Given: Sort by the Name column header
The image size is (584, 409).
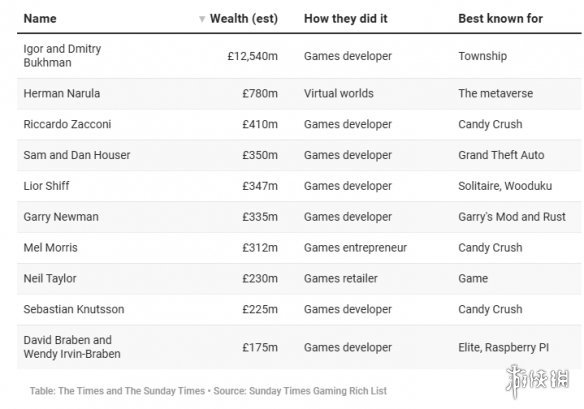Looking at the screenshot, I should (40, 18).
